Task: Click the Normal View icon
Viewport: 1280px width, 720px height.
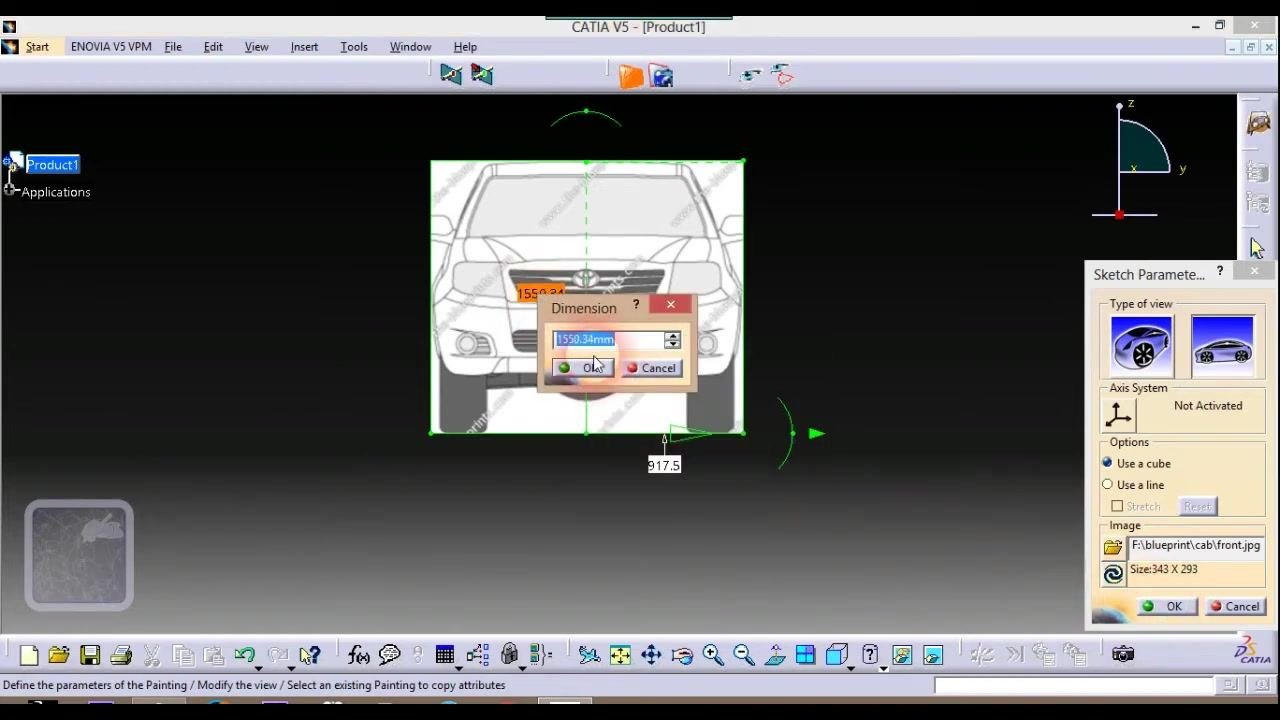Action: click(775, 655)
